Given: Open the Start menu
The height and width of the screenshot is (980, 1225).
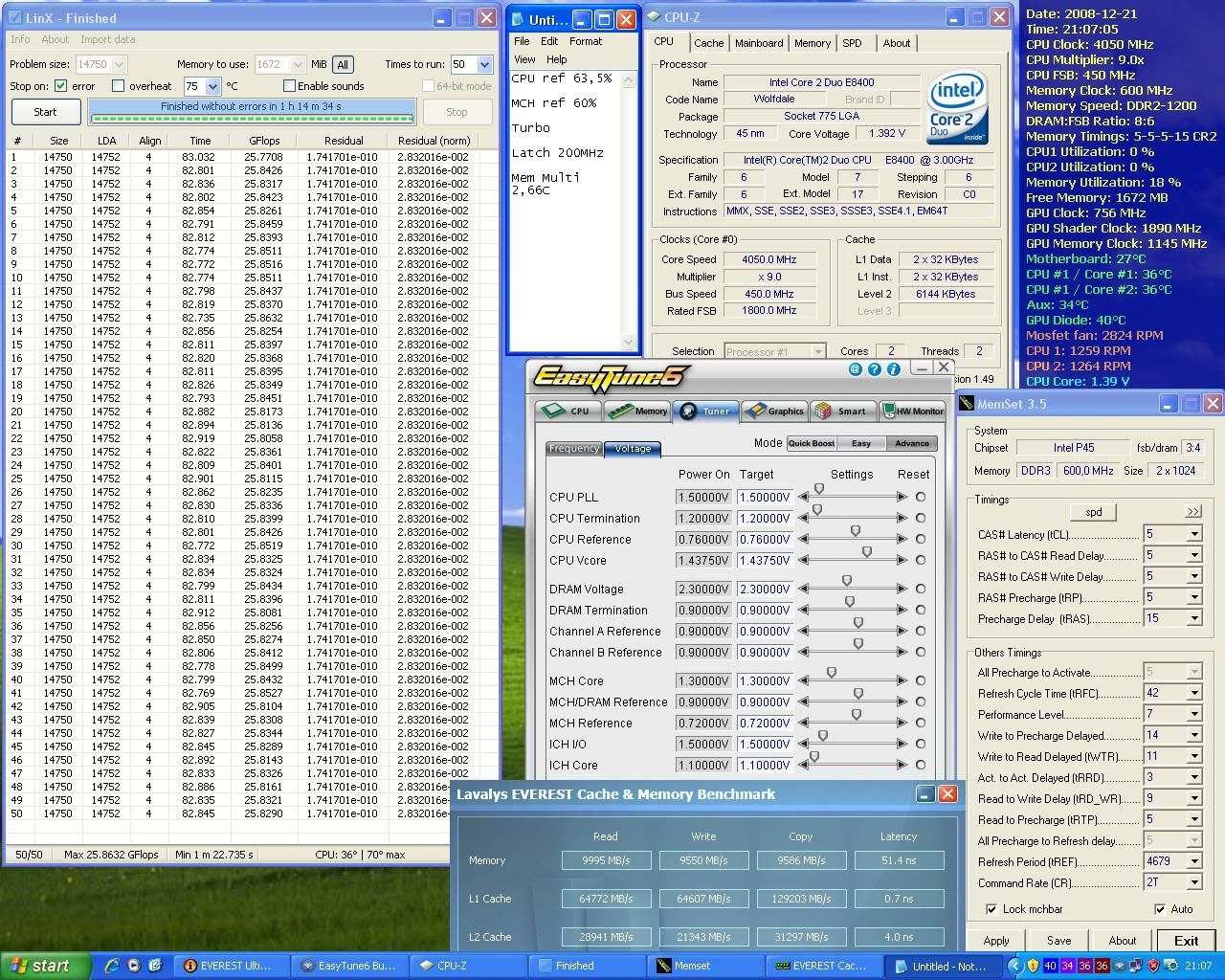Looking at the screenshot, I should (x=46, y=966).
